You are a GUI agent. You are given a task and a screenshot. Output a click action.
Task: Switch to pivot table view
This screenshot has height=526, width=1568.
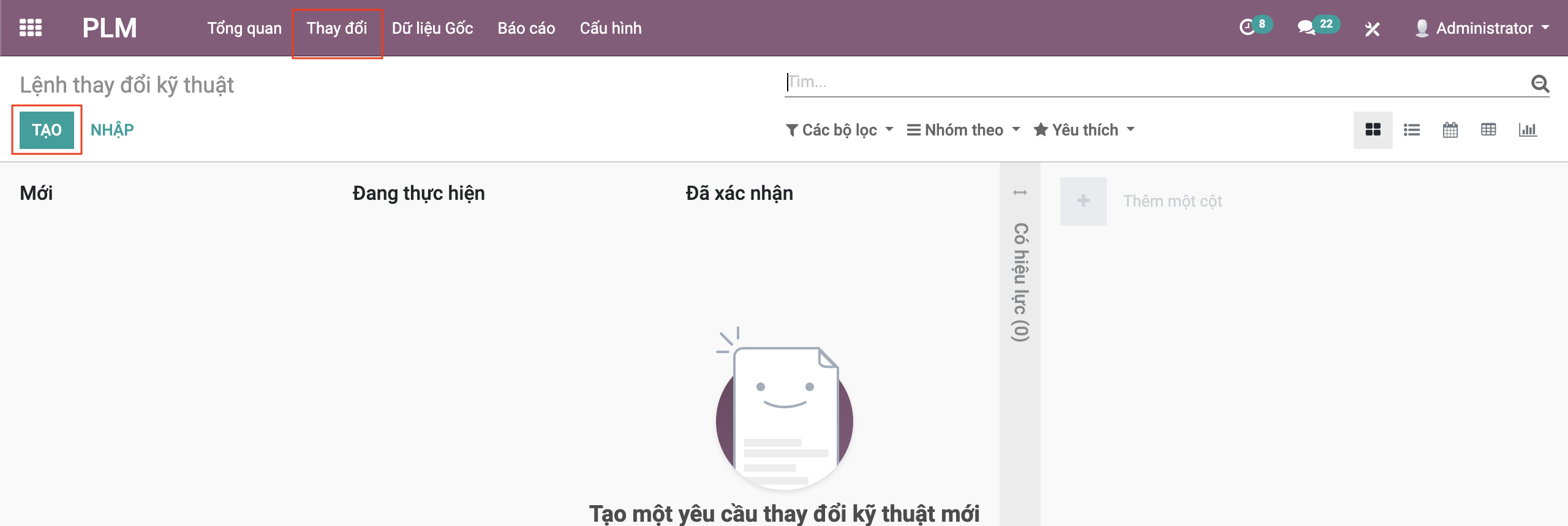point(1488,130)
